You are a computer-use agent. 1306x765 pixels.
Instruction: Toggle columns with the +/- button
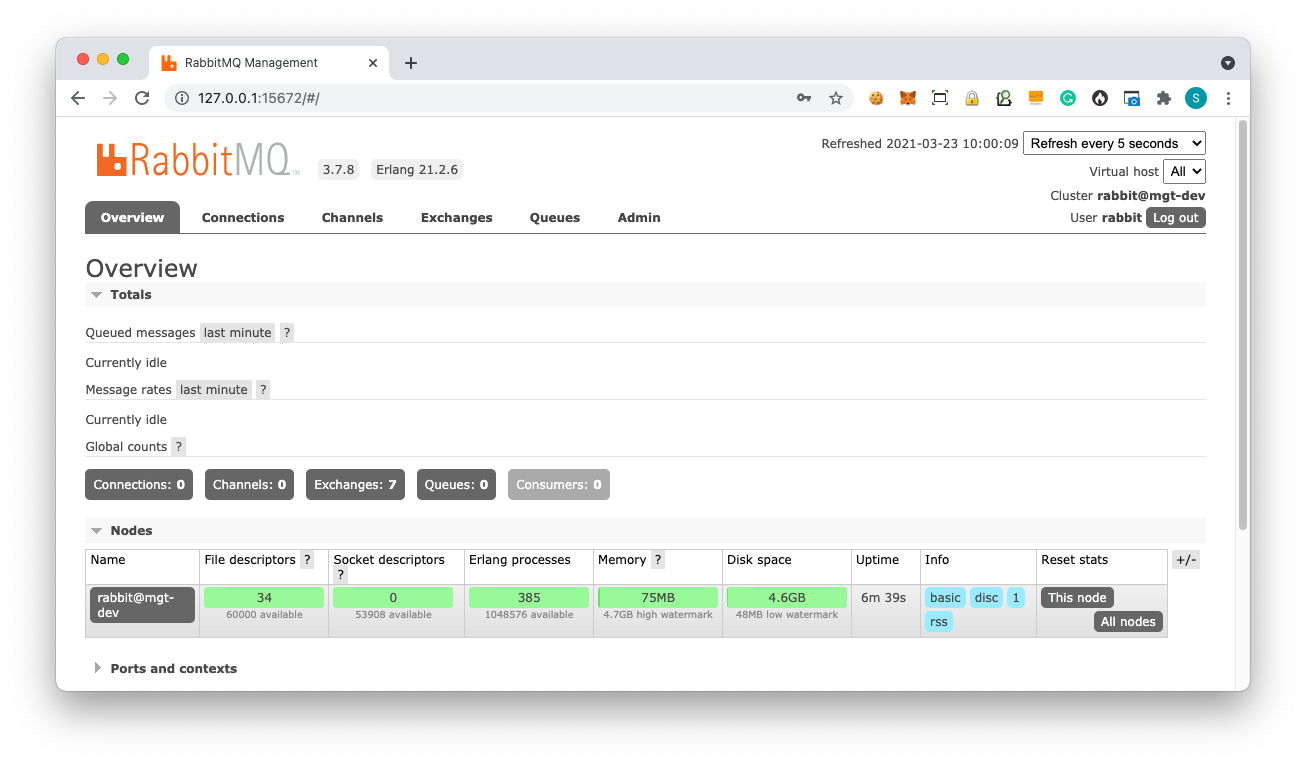1186,560
